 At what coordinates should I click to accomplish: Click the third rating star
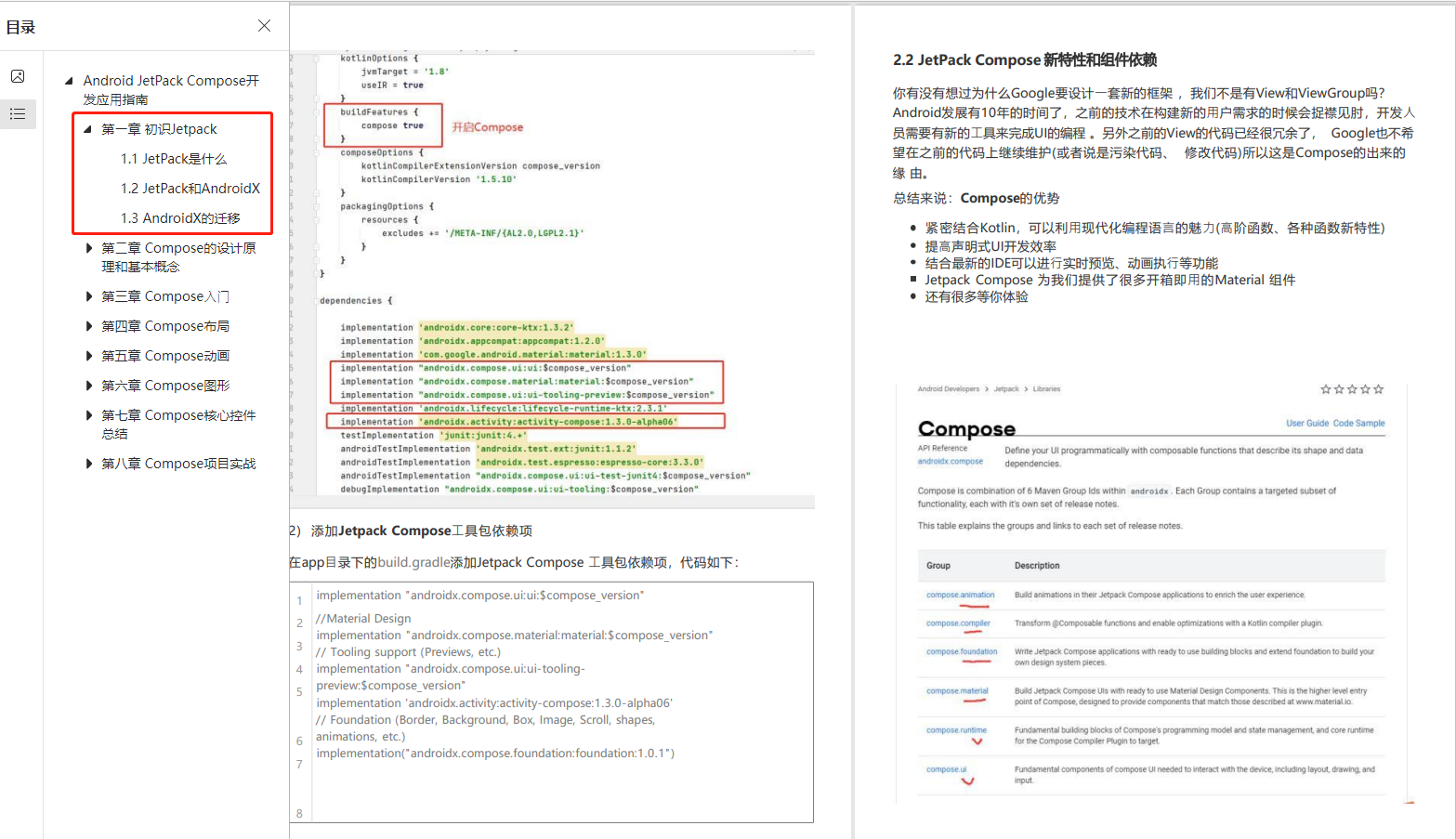click(1352, 389)
